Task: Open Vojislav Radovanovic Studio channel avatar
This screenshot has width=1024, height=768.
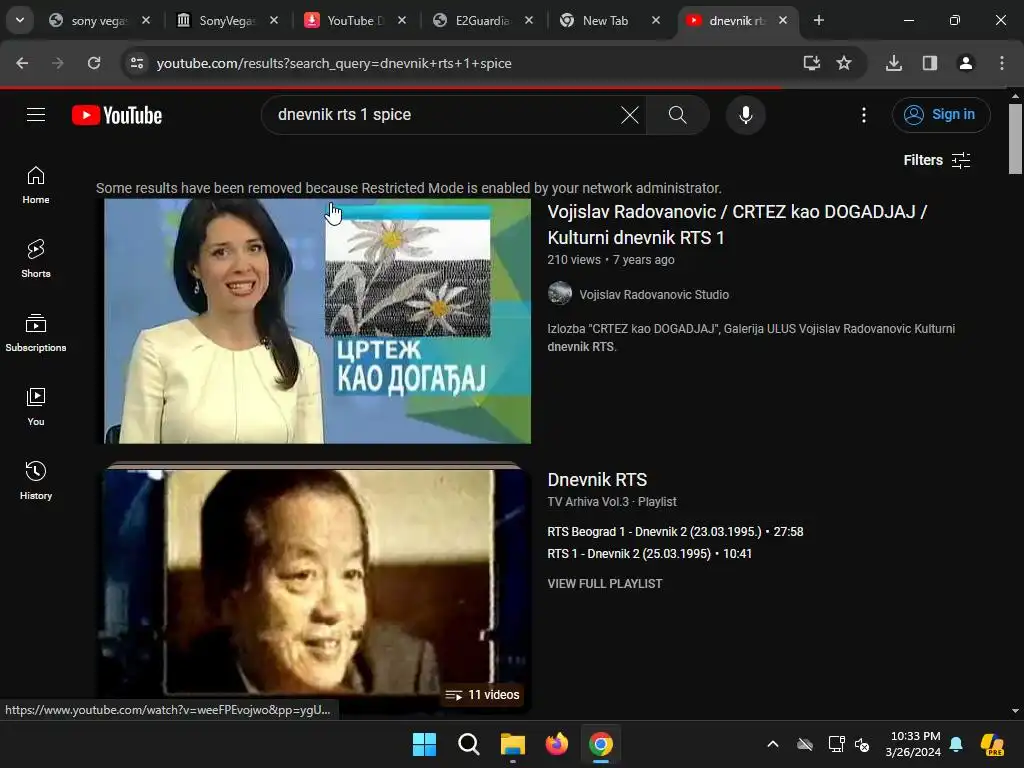Action: [560, 294]
